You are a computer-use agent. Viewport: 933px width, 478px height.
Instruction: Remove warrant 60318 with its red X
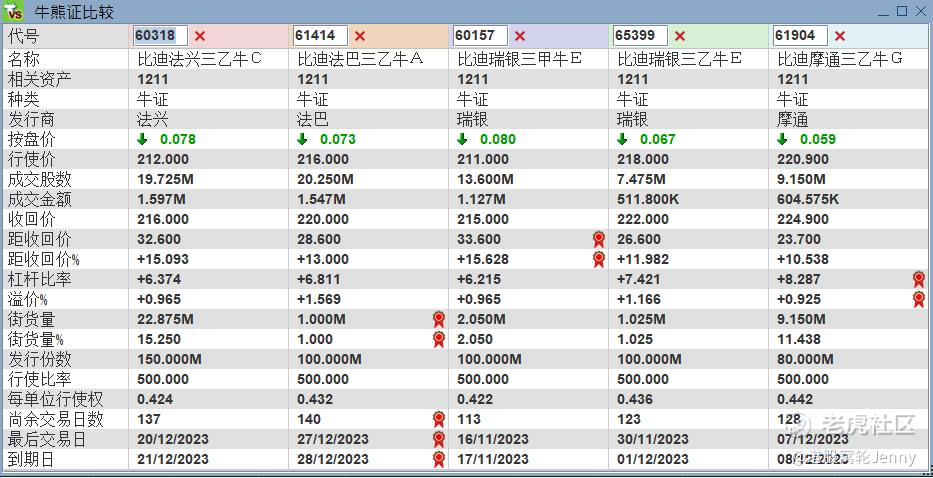(200, 36)
